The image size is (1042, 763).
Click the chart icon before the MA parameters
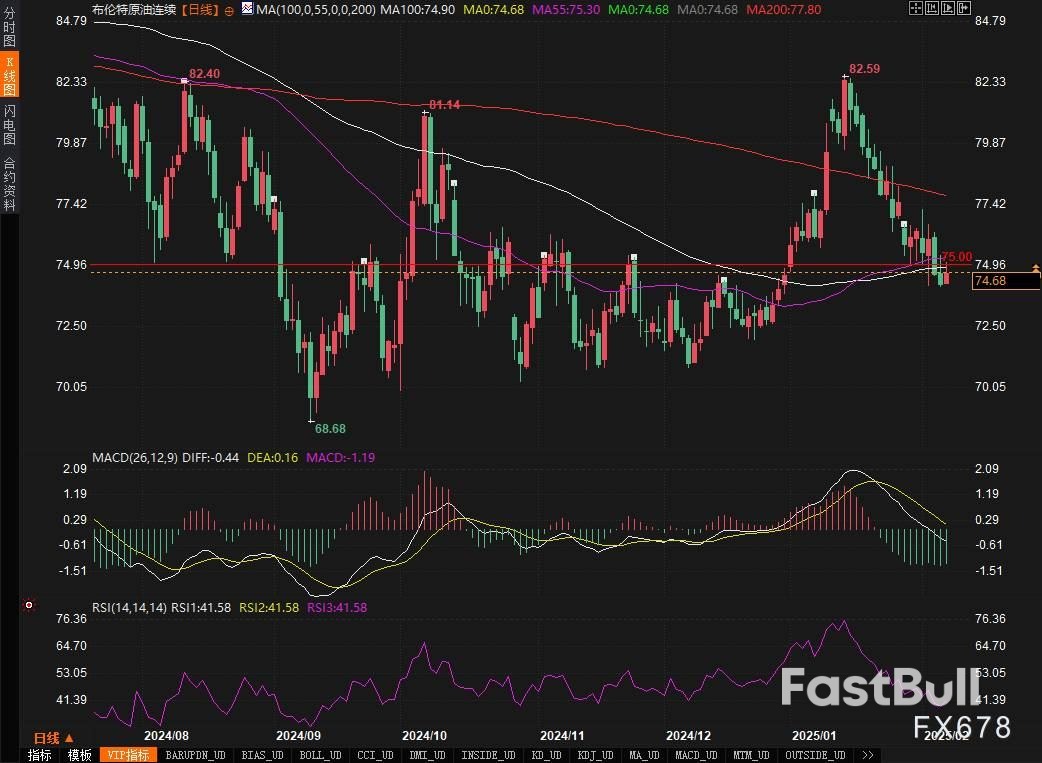click(246, 9)
